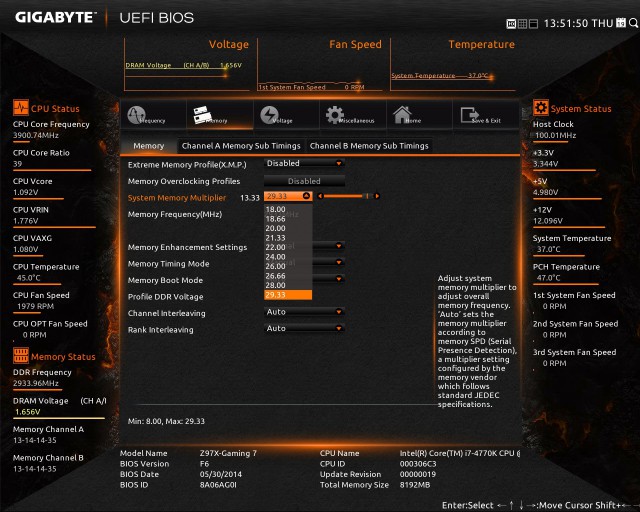Screen dimensions: 640x512
Task: Choose highlighted 29.33 in the multiplier list
Action: click(x=288, y=295)
